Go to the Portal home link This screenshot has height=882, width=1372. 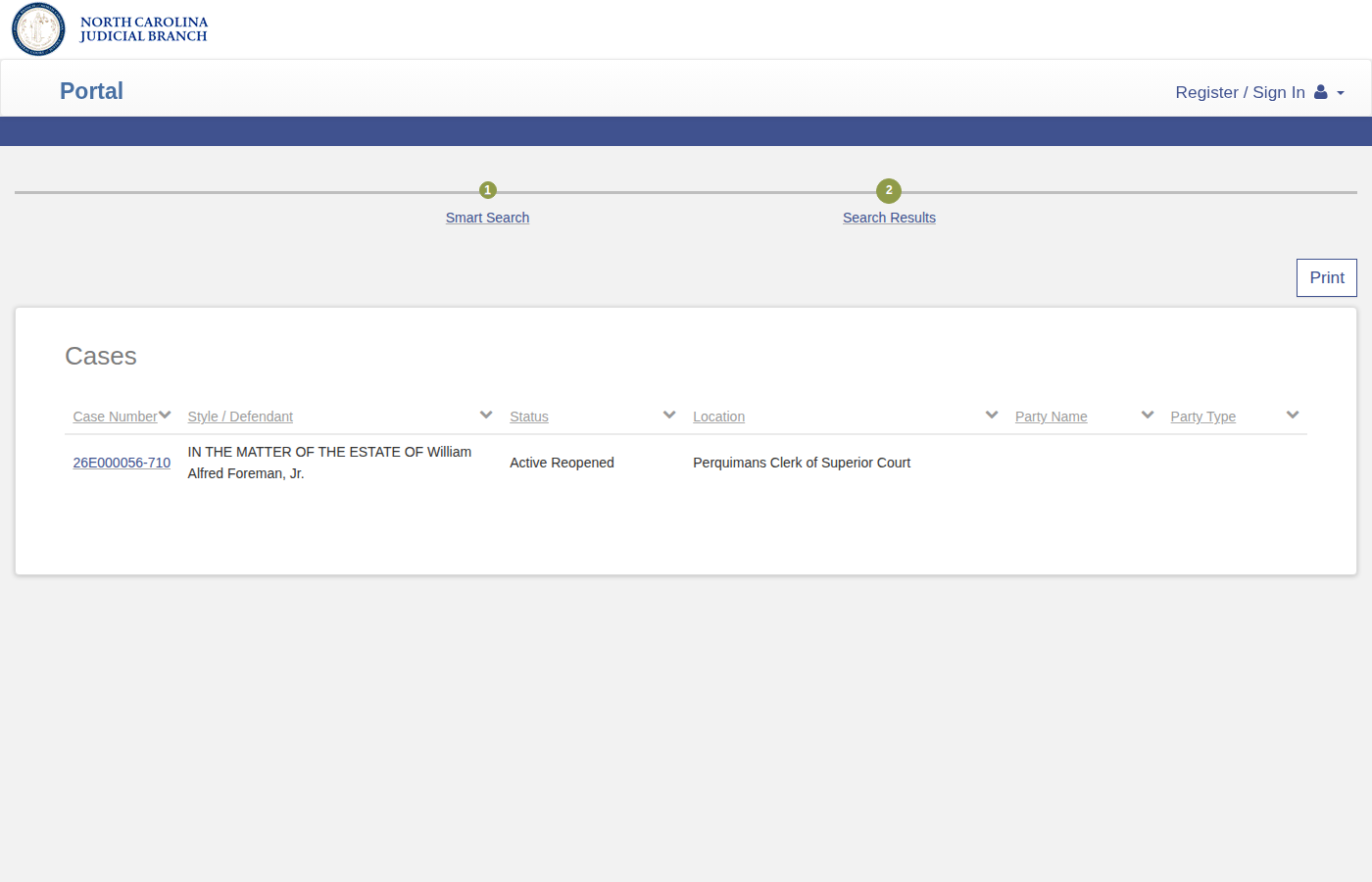(91, 90)
